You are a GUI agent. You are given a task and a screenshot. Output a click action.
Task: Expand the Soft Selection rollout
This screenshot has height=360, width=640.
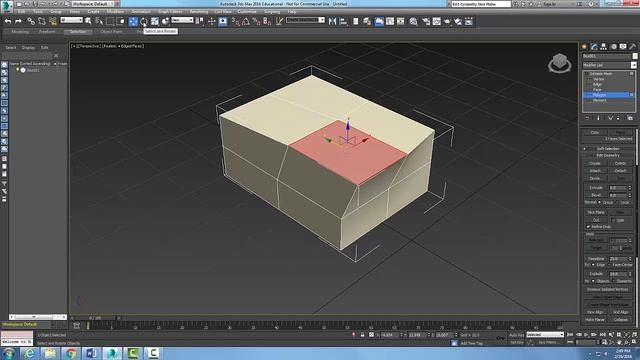608,149
